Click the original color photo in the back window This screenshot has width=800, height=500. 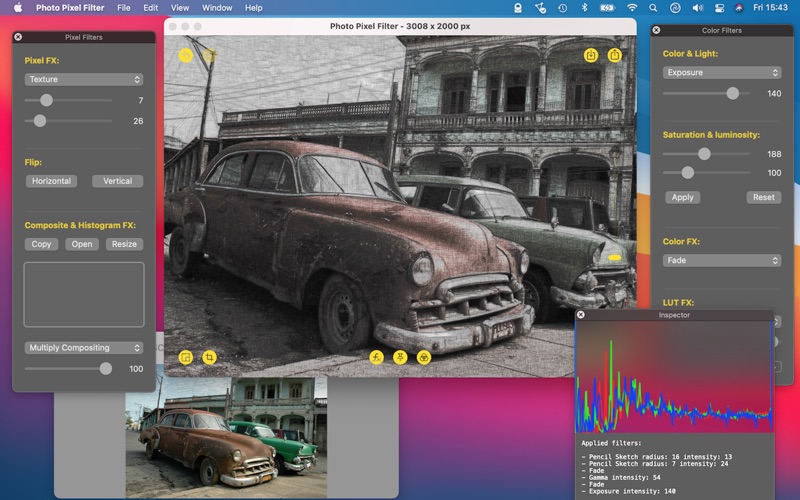[226, 438]
